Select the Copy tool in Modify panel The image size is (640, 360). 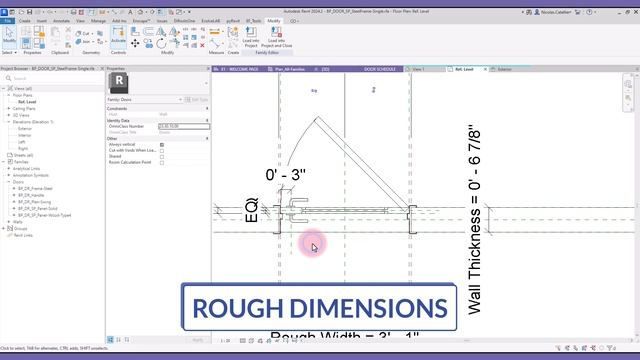(x=148, y=43)
